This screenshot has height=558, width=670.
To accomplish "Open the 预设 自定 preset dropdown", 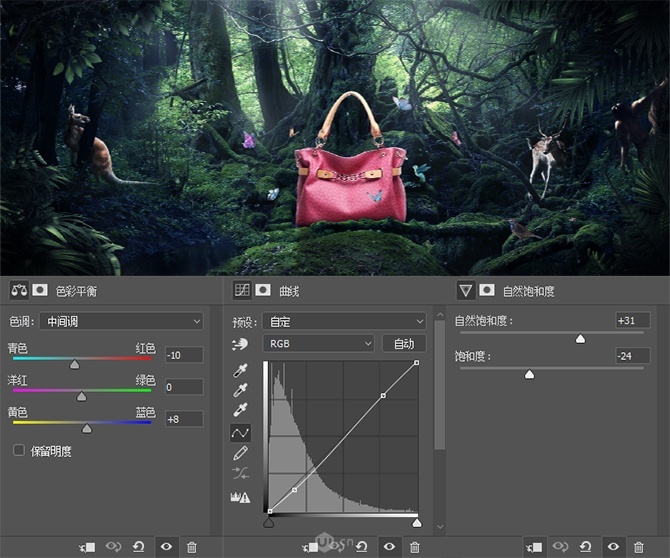I will coord(344,321).
